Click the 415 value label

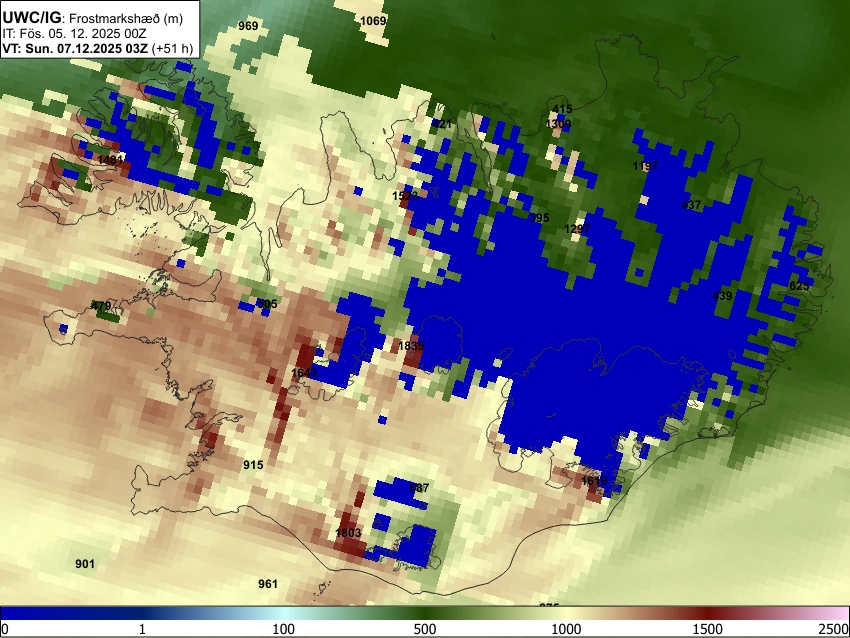point(562,109)
